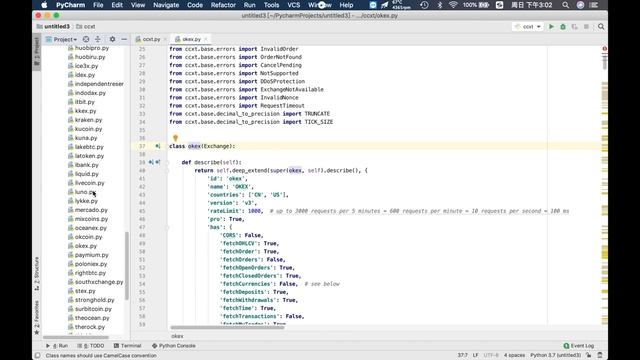Toggle the Structure side tool window button
This screenshot has height=360, width=640.
tap(37, 273)
